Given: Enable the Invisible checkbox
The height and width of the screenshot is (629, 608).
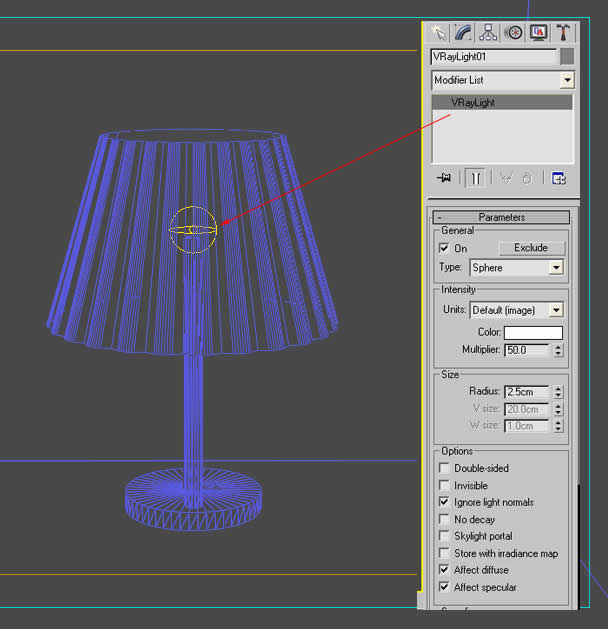Looking at the screenshot, I should click(444, 485).
